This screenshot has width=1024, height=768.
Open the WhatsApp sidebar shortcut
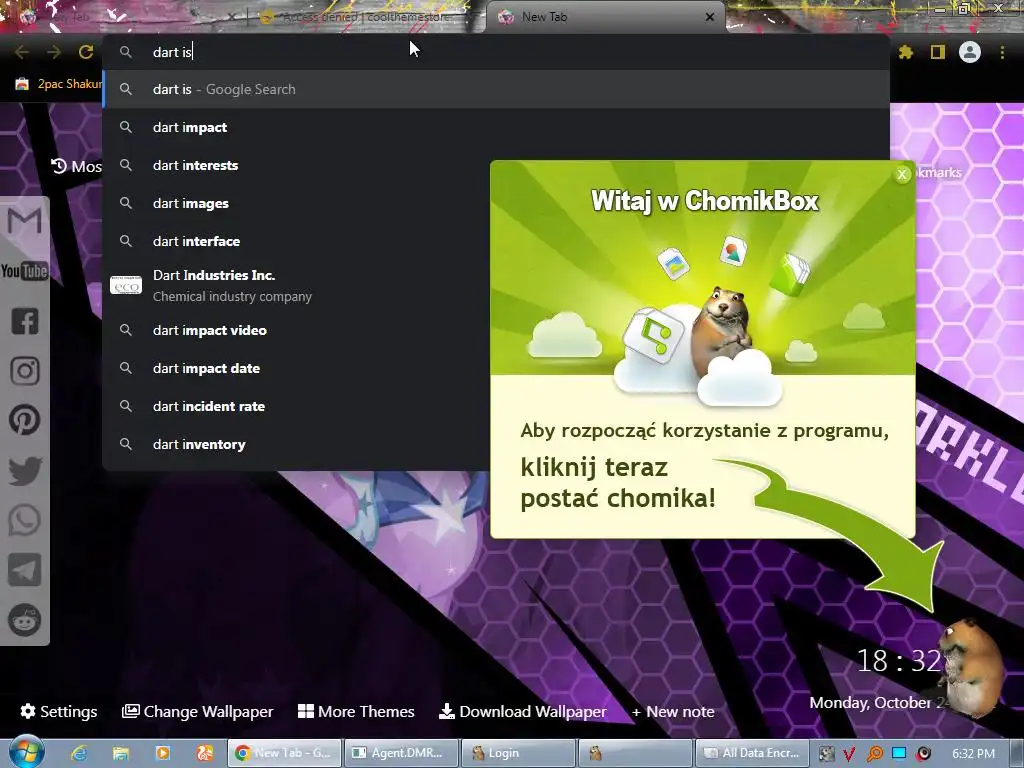coord(25,520)
